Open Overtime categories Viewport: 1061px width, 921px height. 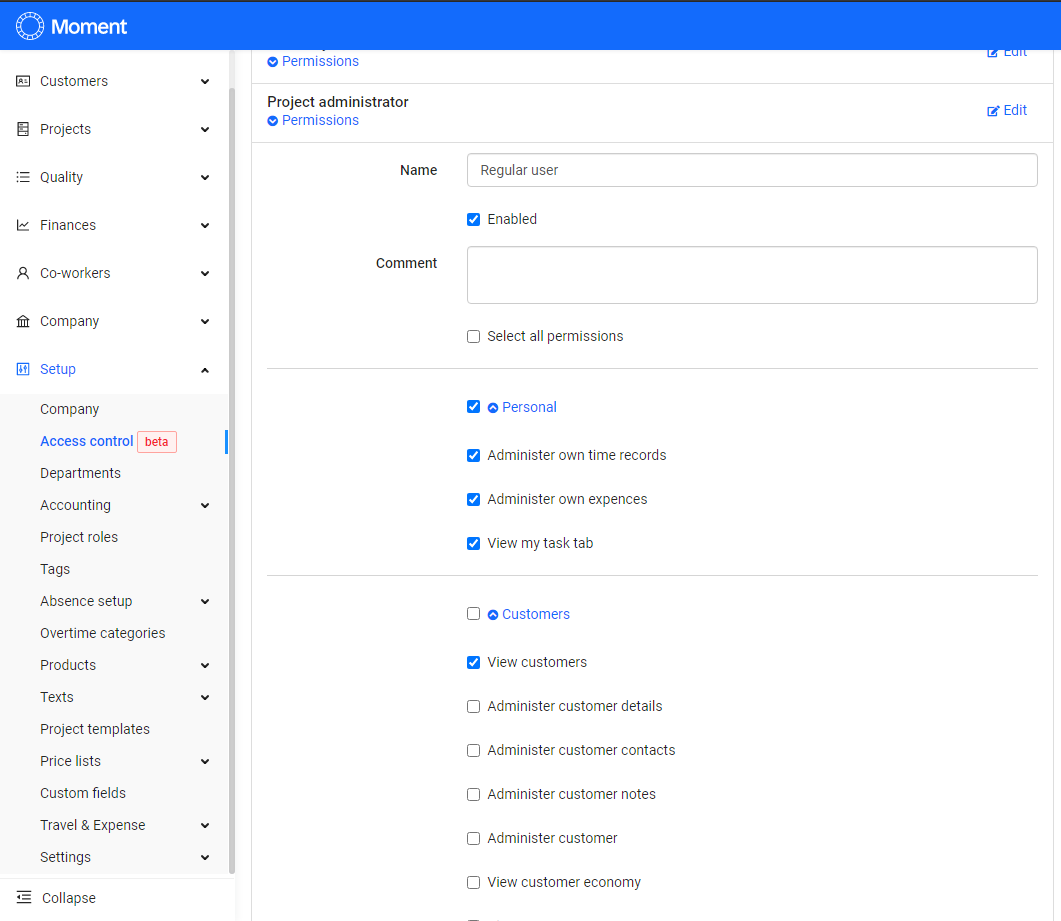click(103, 633)
